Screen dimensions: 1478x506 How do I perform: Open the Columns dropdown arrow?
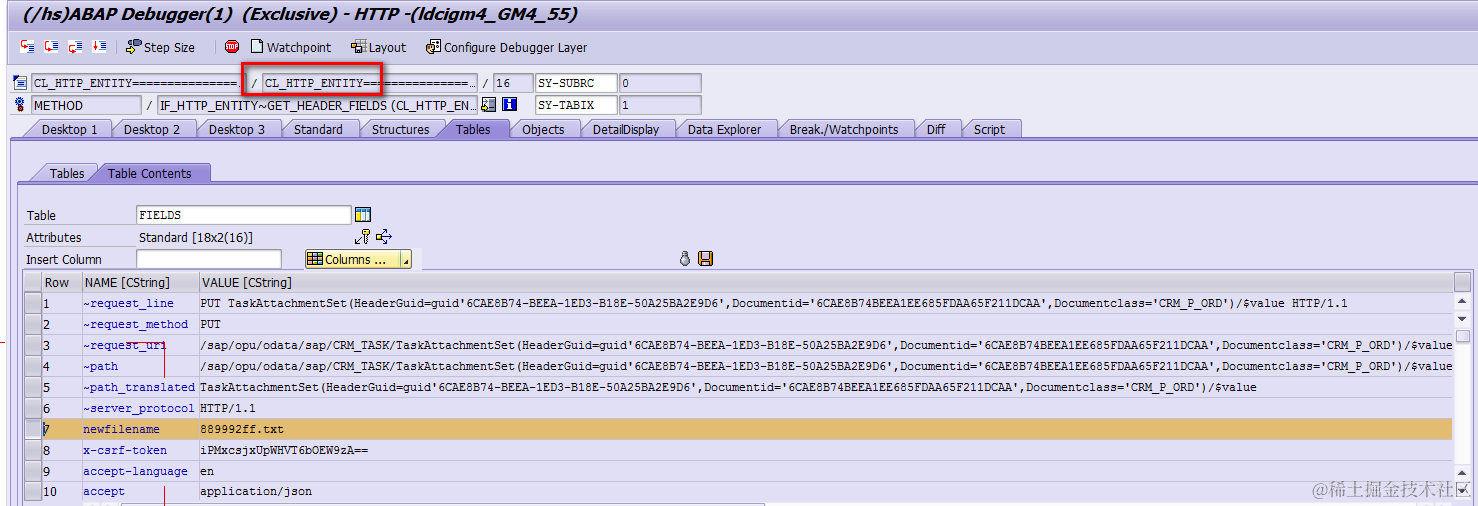(x=405, y=260)
